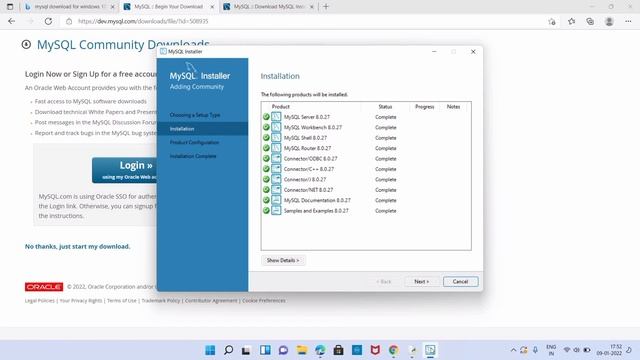Click the 'MySQL Workbench 8.0.27' row text
This screenshot has width=640, height=360.
point(313,127)
